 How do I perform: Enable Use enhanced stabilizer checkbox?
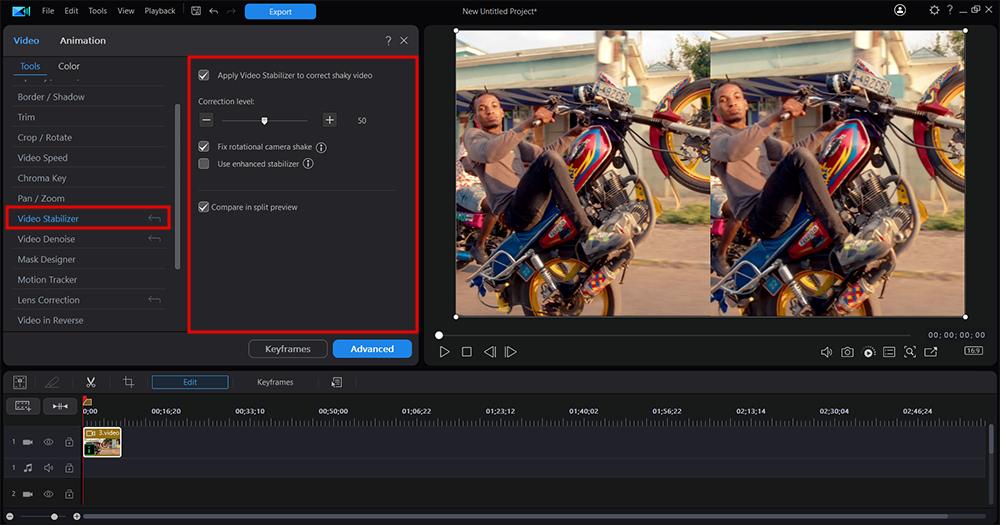203,164
